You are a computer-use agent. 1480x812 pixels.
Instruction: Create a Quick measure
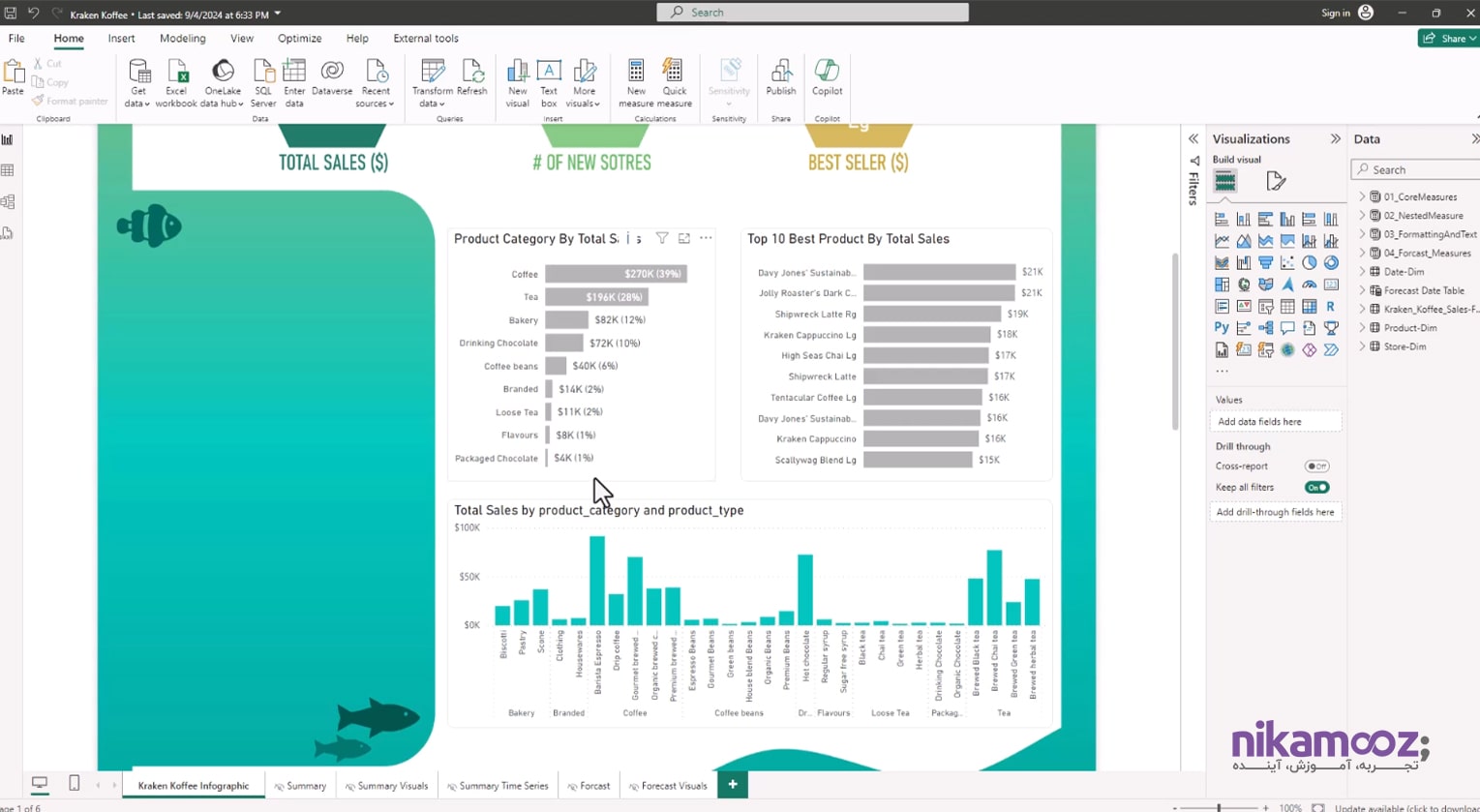click(674, 83)
